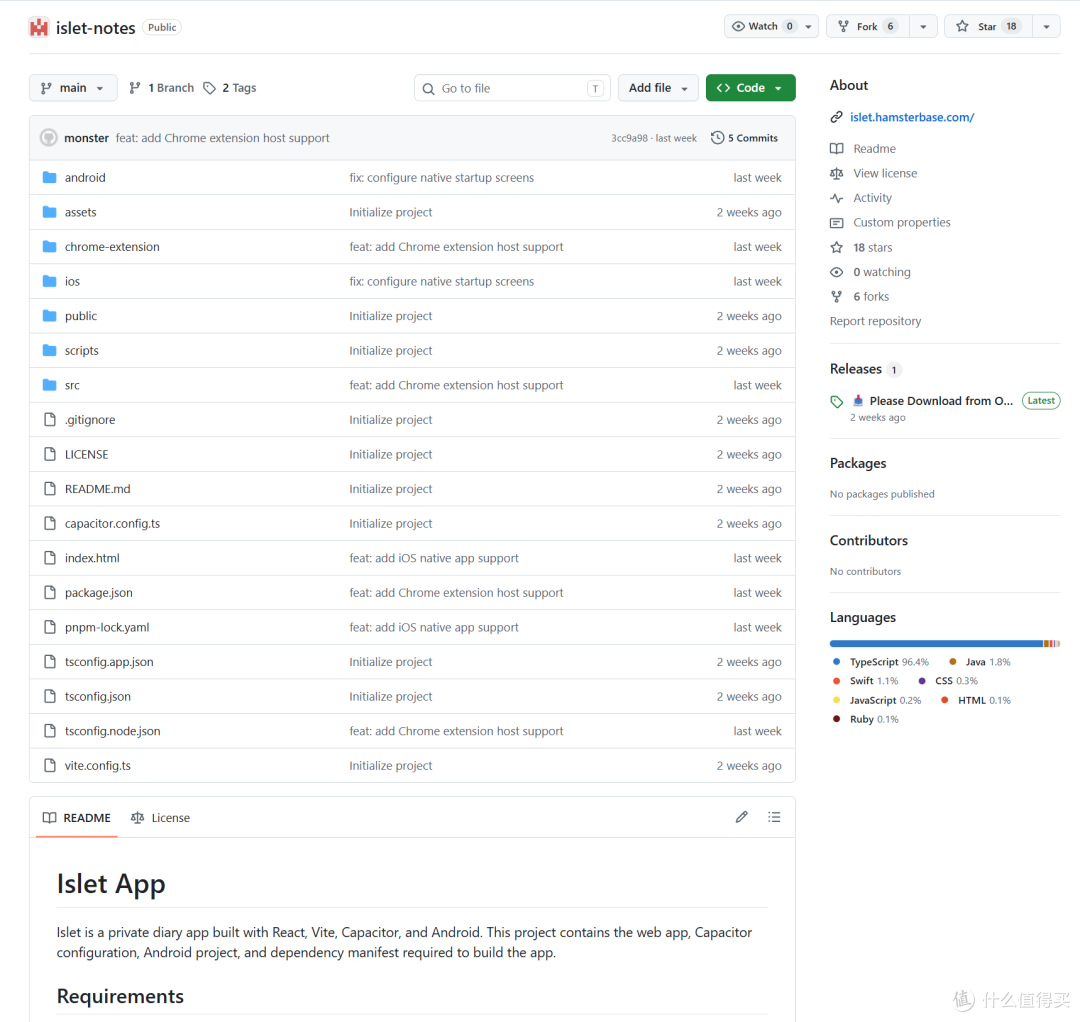Star the islet-notes repository
The image size is (1080, 1022).
[988, 27]
